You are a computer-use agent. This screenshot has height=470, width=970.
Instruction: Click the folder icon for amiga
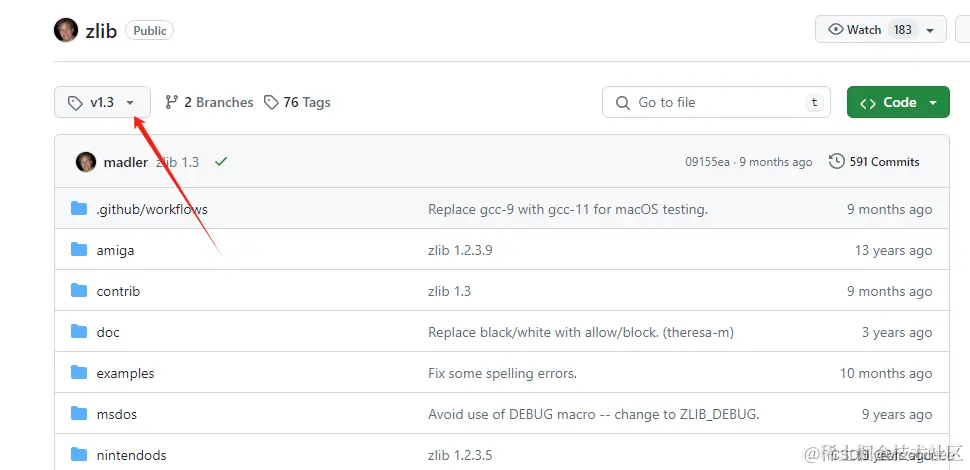[79, 249]
